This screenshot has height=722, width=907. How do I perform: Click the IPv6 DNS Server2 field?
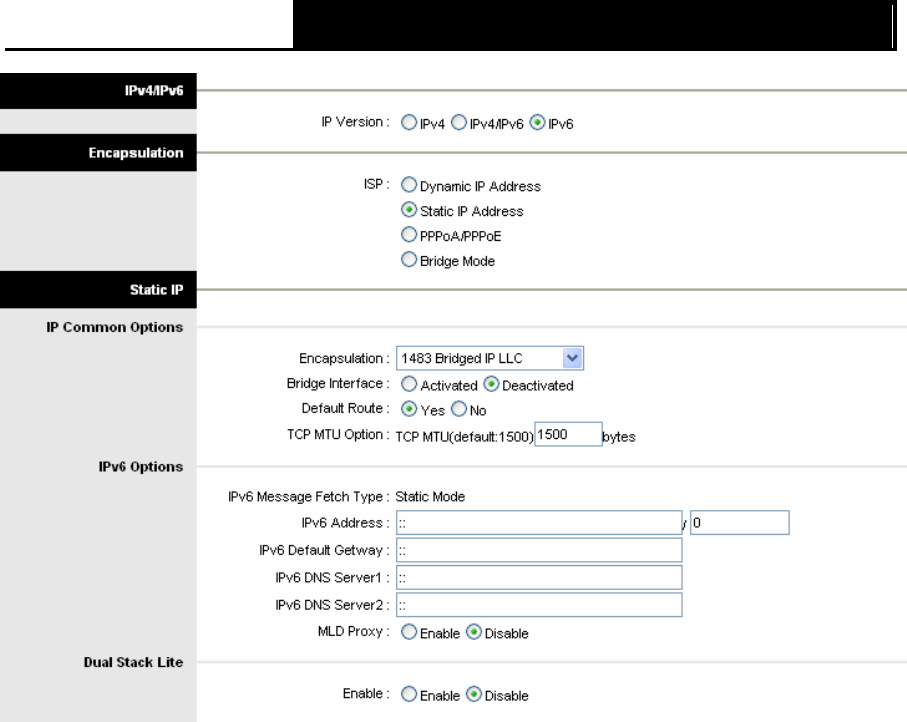(x=539, y=605)
